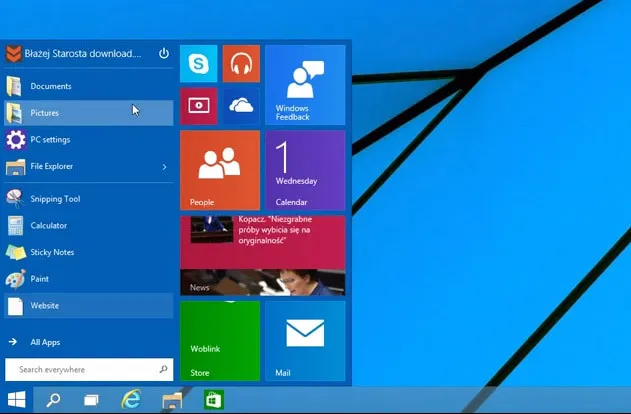The image size is (631, 414).
Task: Launch the Music headphones tile
Action: coord(241,63)
